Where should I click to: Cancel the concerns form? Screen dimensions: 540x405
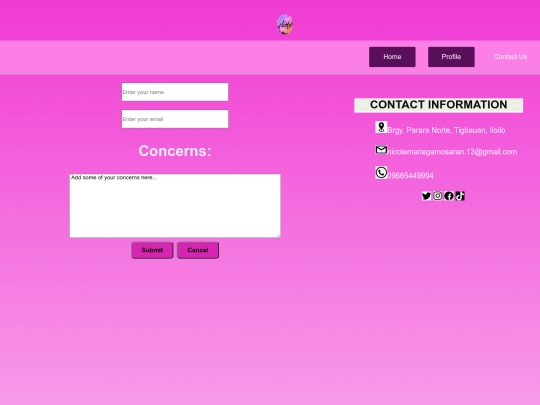click(198, 250)
